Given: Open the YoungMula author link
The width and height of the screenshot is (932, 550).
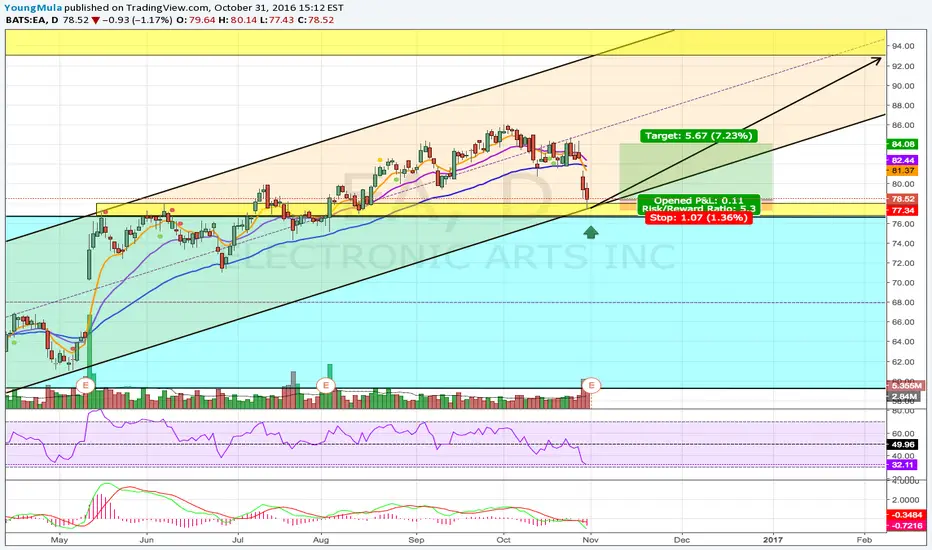Looking at the screenshot, I should (x=33, y=8).
